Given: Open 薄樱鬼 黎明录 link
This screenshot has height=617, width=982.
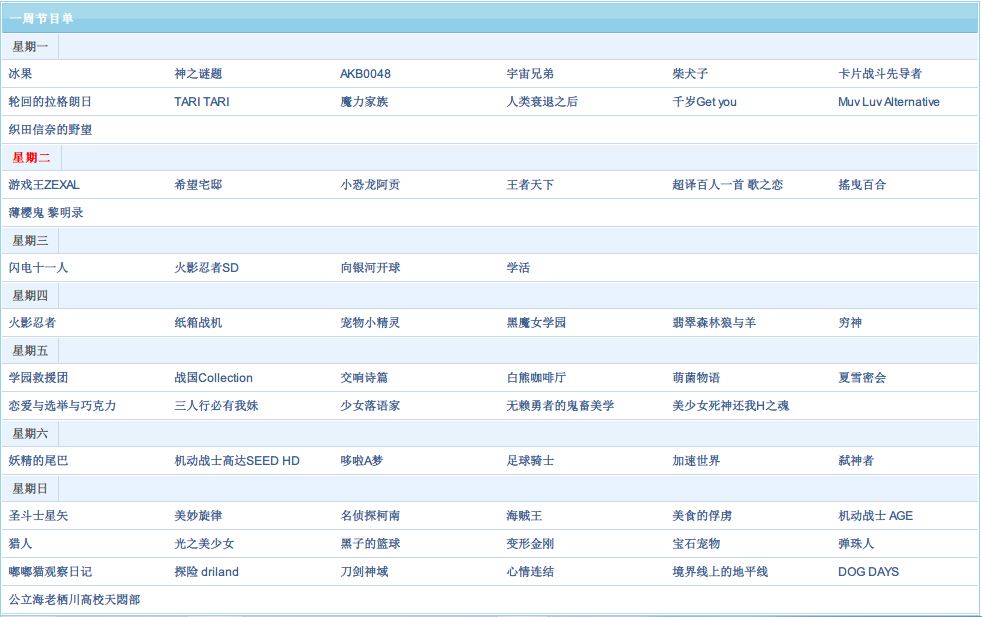Looking at the screenshot, I should point(46,212).
